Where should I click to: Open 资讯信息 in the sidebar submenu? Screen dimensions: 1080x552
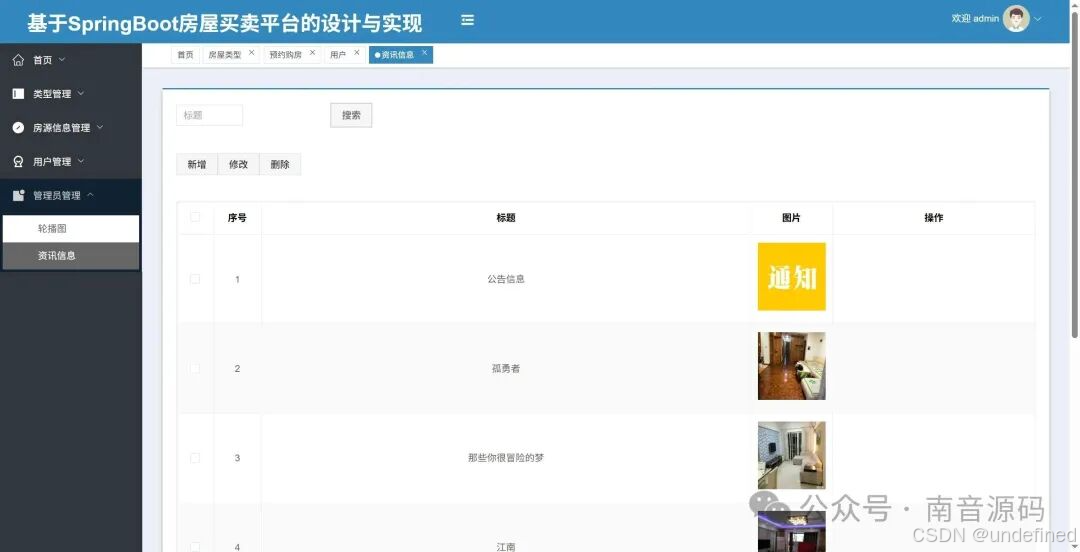[71, 256]
